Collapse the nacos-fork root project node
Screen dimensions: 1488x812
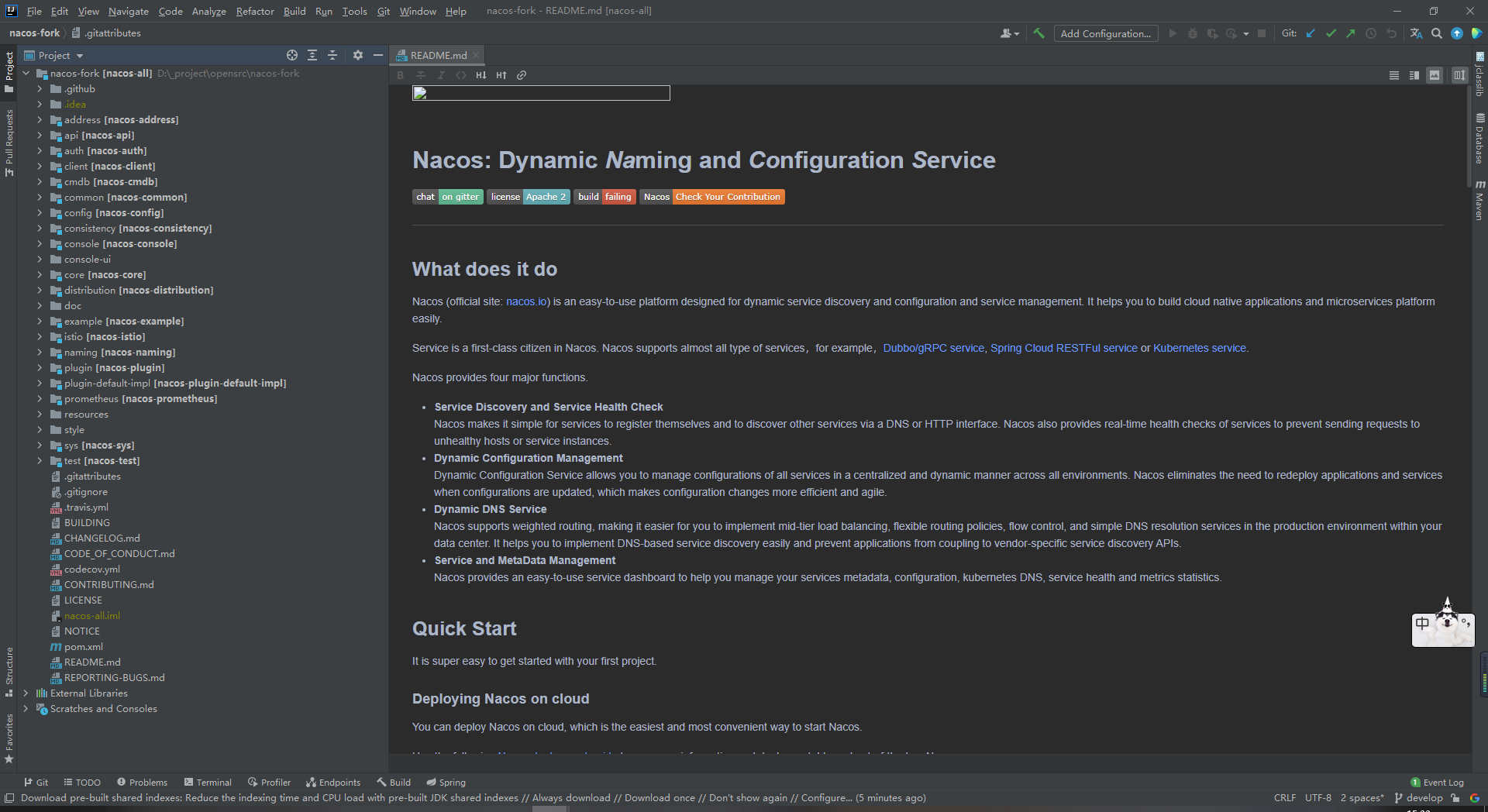pos(26,74)
